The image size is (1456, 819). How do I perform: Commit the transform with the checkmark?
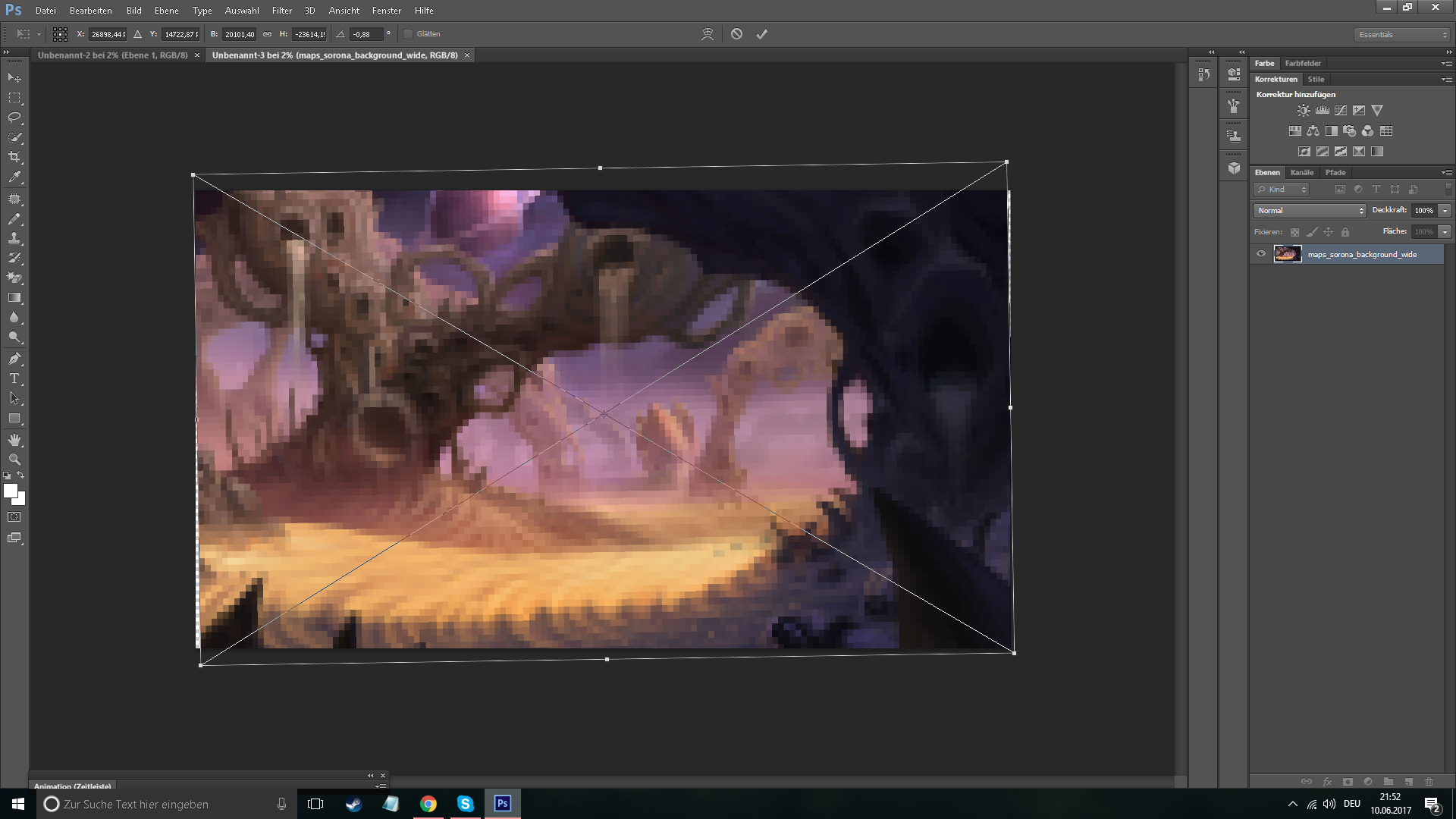pos(761,34)
